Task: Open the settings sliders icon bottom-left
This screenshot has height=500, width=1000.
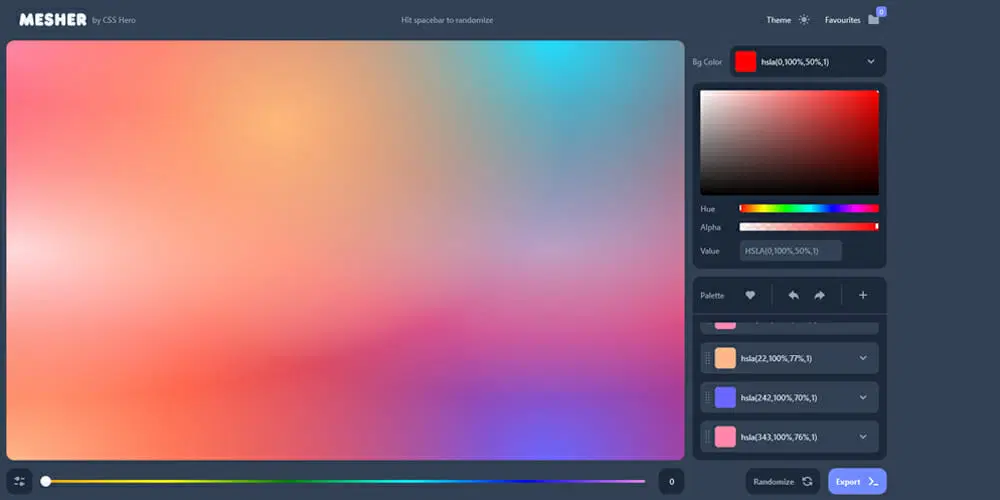Action: pos(19,482)
